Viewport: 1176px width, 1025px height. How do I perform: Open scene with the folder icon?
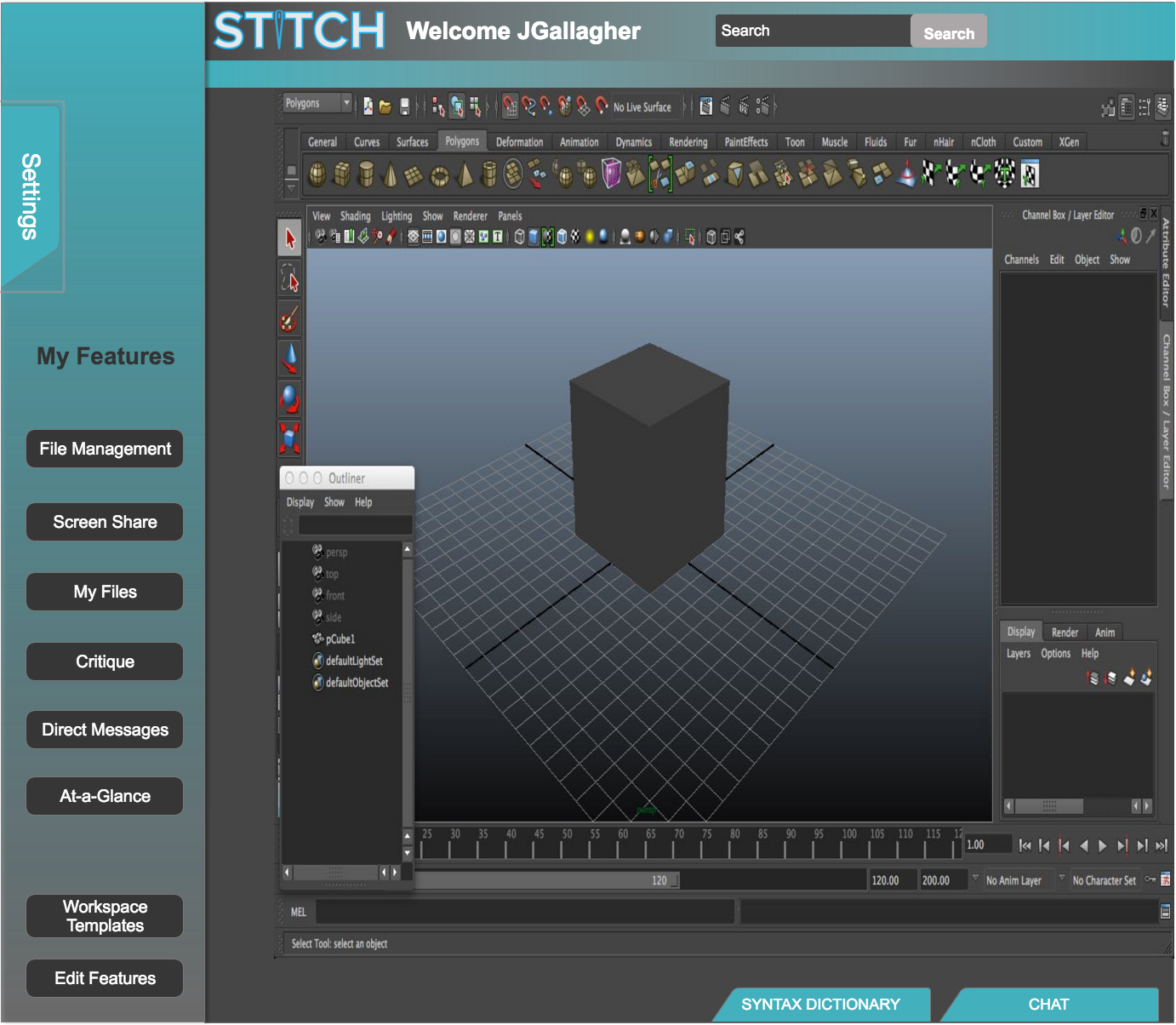[x=385, y=106]
